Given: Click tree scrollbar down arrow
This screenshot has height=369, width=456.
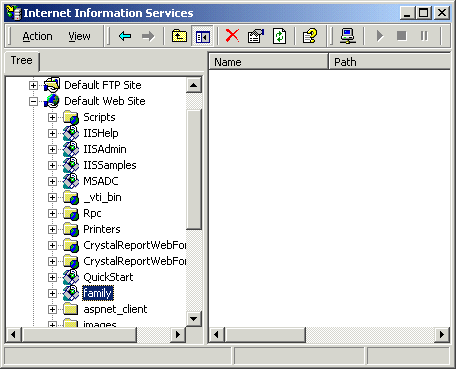Looking at the screenshot, I should [x=194, y=319].
